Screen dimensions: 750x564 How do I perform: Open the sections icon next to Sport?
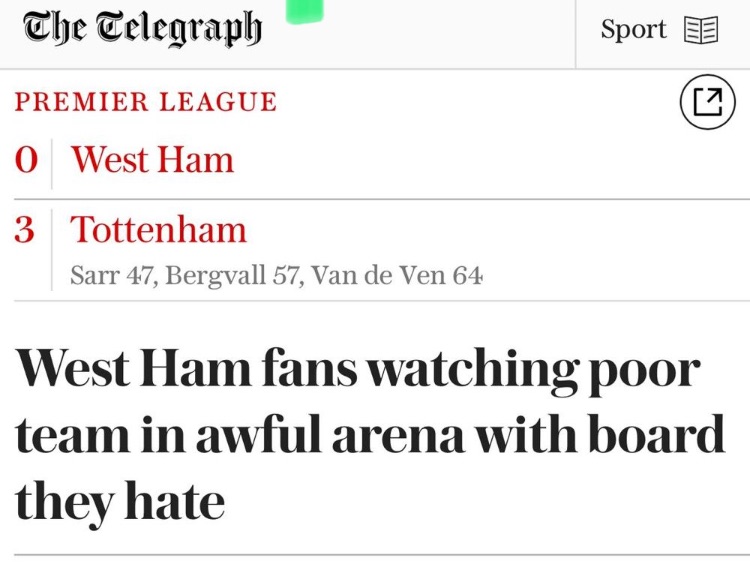click(x=701, y=30)
